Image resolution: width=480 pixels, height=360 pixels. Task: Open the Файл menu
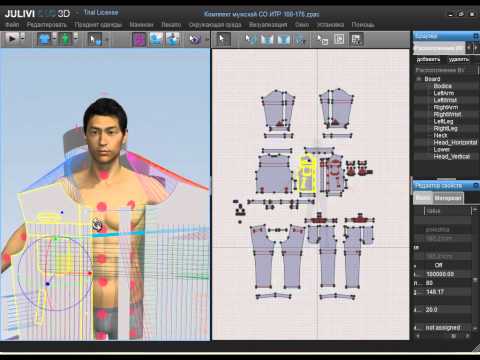12,25
